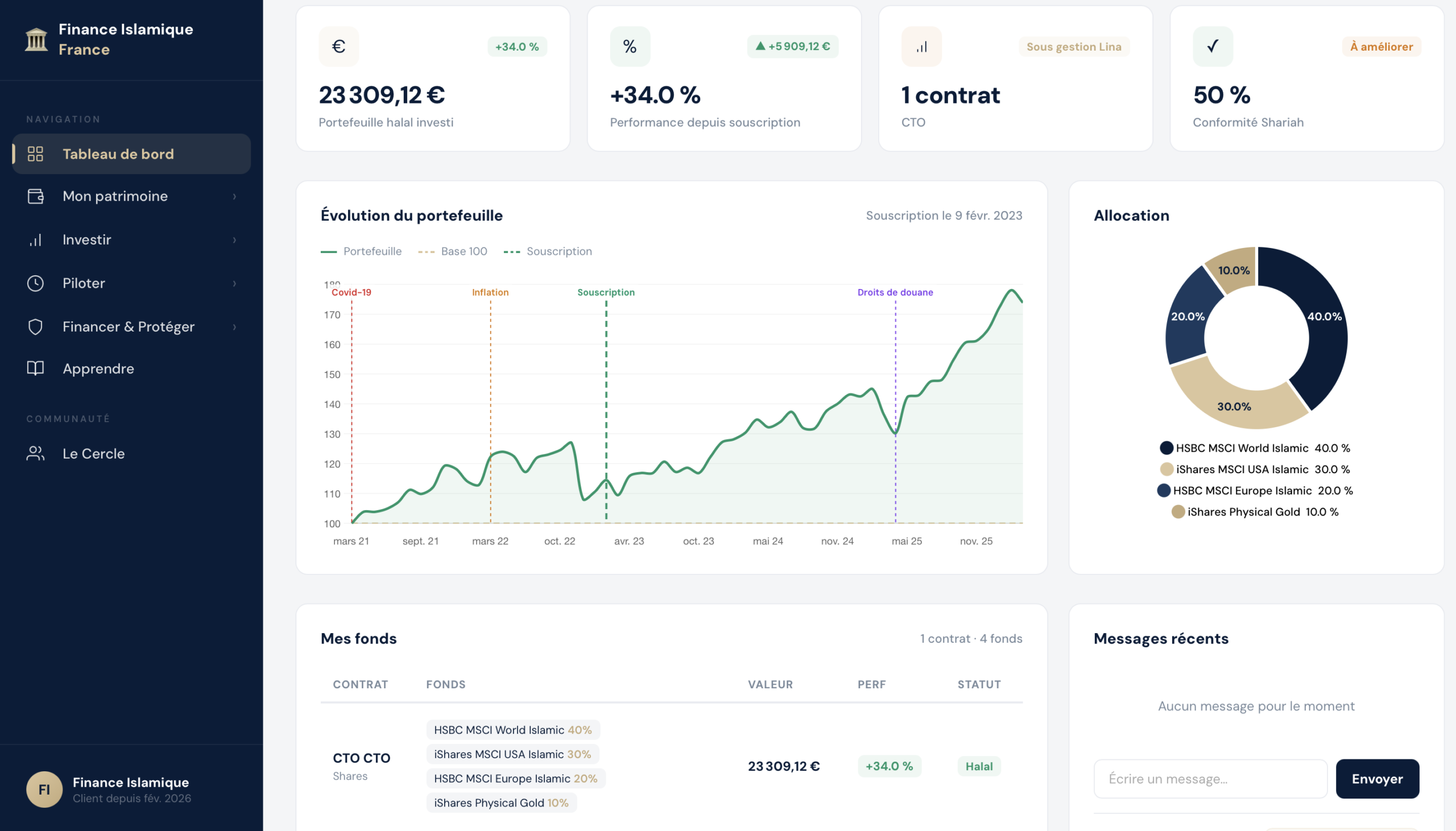Image resolution: width=1456 pixels, height=831 pixels.
Task: Click the Halal status badge
Action: [979, 766]
